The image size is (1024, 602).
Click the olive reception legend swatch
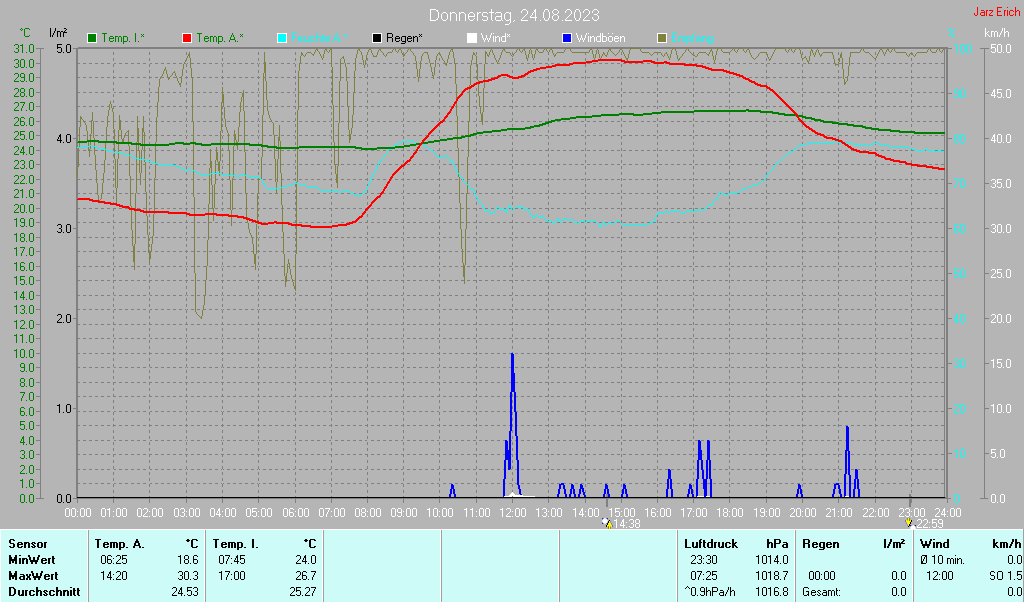(661, 38)
